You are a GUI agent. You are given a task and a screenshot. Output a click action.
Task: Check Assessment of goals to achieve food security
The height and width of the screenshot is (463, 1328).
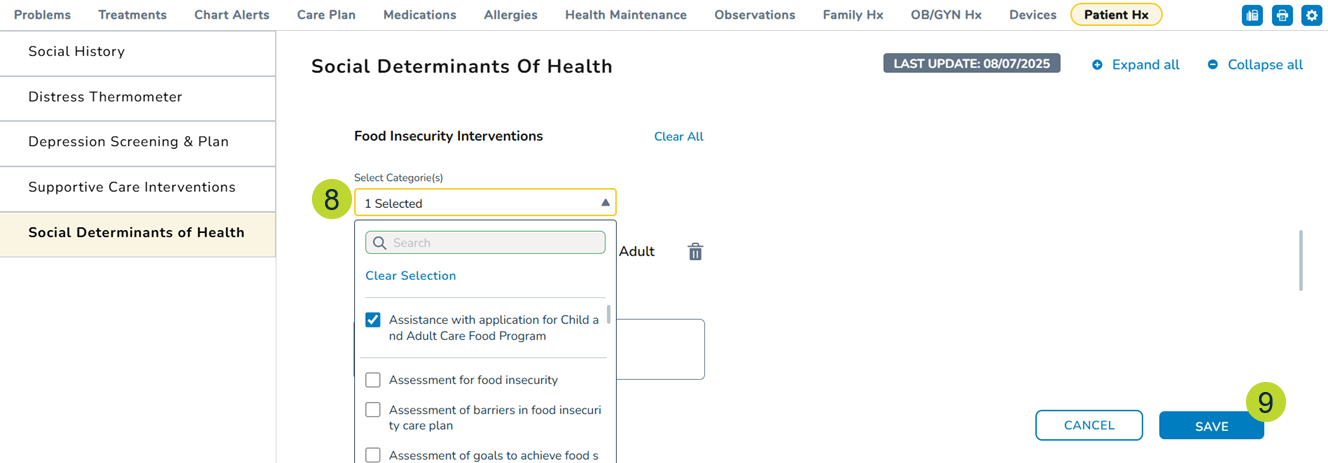(373, 455)
